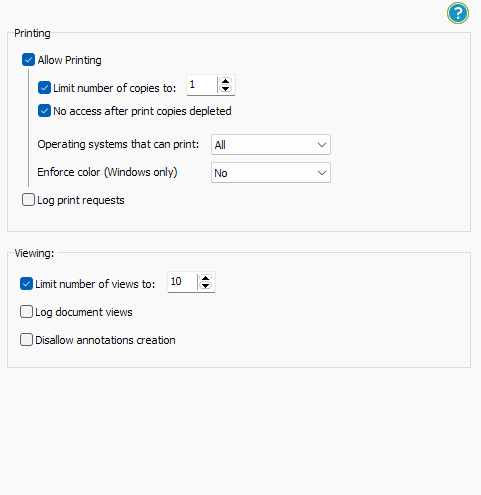Image resolution: width=481 pixels, height=495 pixels.
Task: Open Operating systems that can print dropdown
Action: (271, 145)
